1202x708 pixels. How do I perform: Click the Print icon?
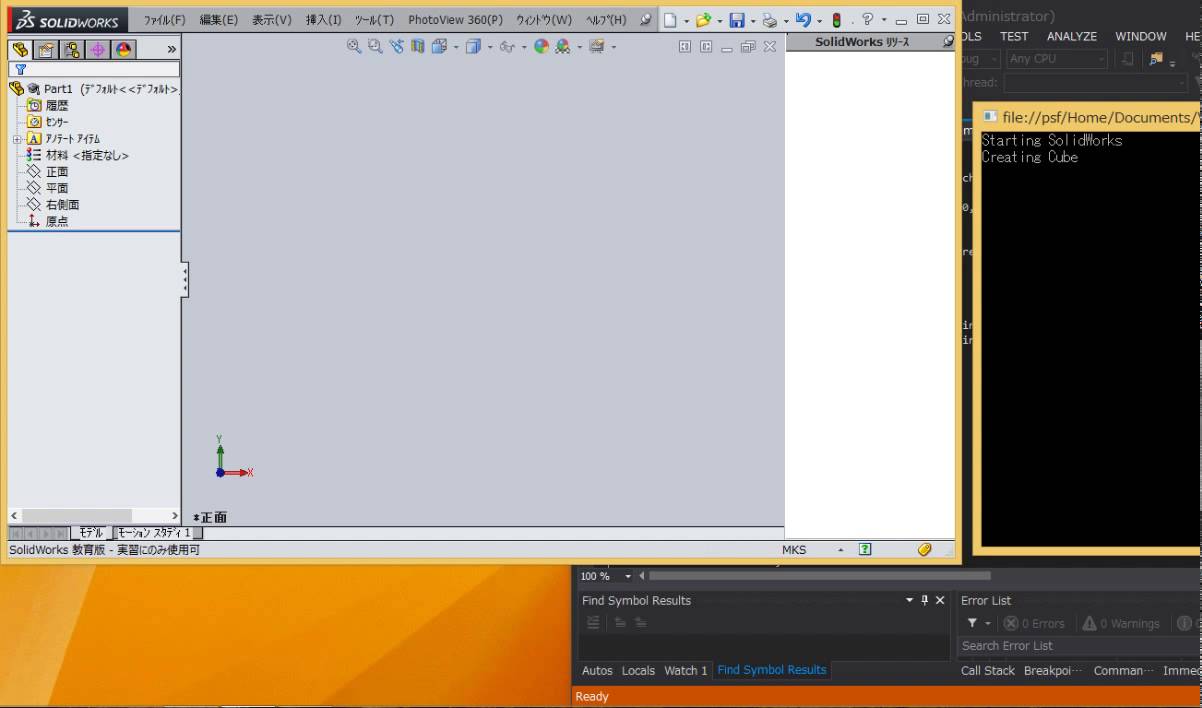pyautogui.click(x=769, y=20)
